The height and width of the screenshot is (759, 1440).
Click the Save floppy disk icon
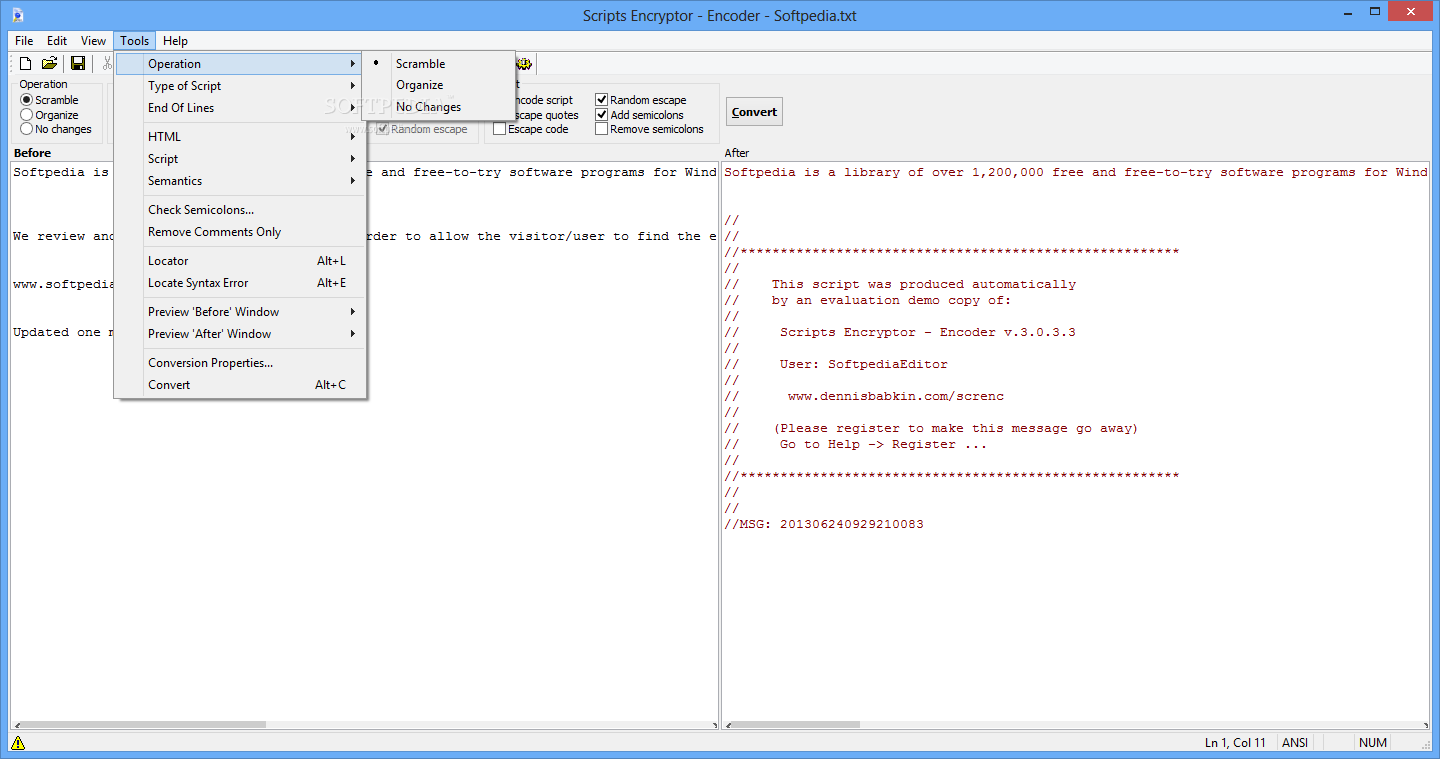(x=77, y=63)
